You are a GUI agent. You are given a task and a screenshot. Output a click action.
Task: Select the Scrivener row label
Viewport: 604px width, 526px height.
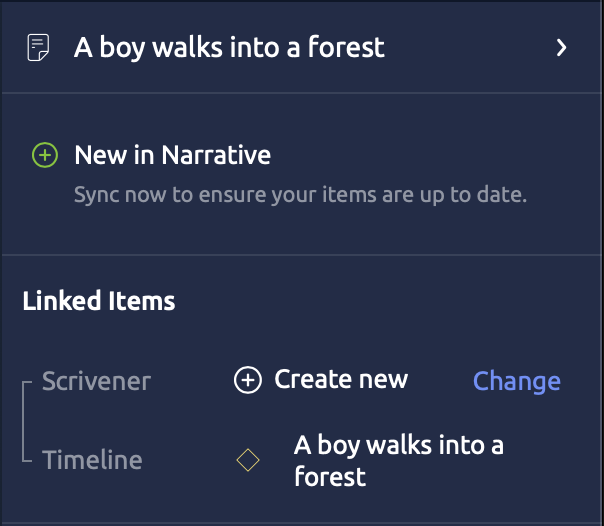(x=96, y=381)
